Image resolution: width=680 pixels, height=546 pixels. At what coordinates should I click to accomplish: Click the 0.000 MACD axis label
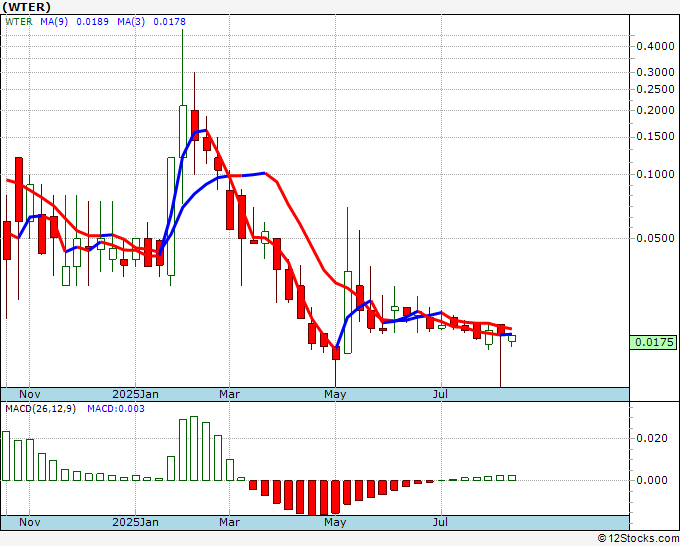click(652, 480)
